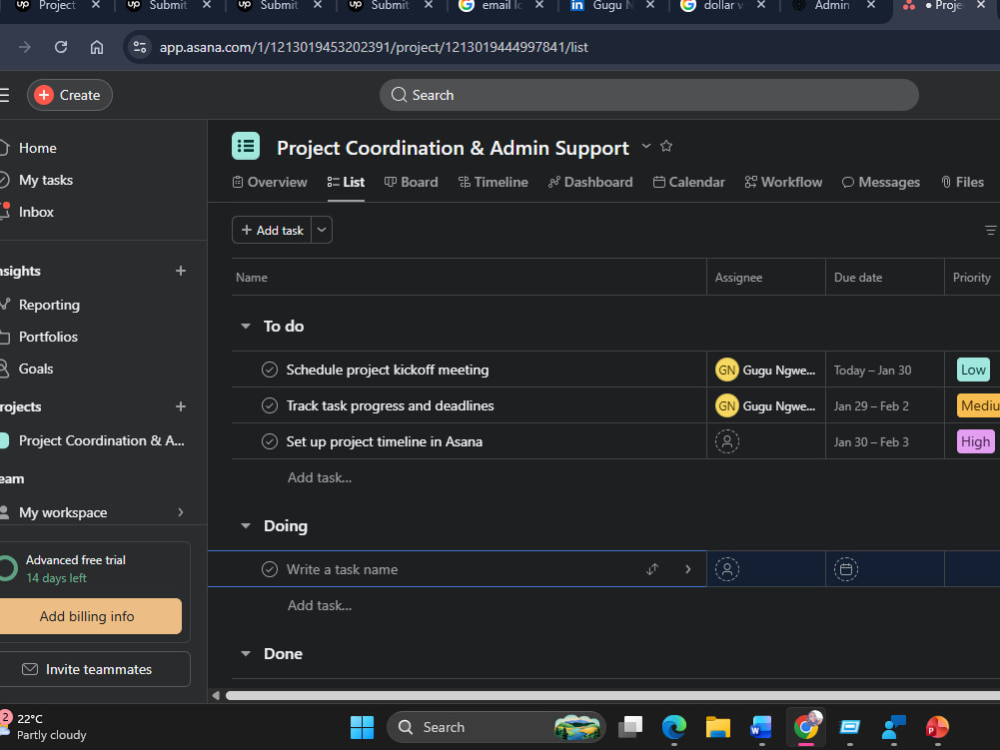Image resolution: width=1000 pixels, height=750 pixels.
Task: Click the horizontal scrollbar below the task list
Action: click(x=612, y=695)
